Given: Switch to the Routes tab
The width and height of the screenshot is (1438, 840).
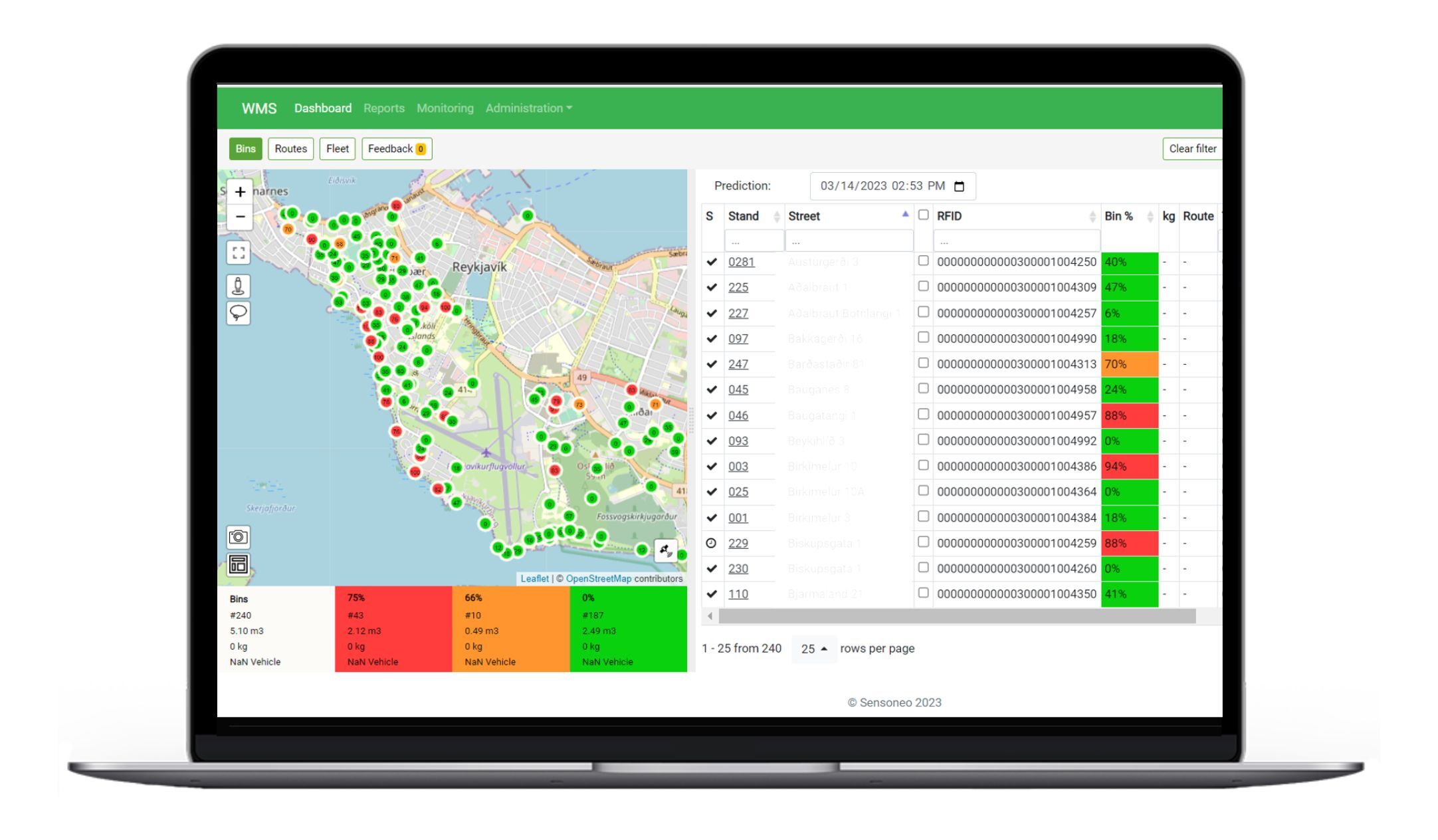Looking at the screenshot, I should 290,149.
